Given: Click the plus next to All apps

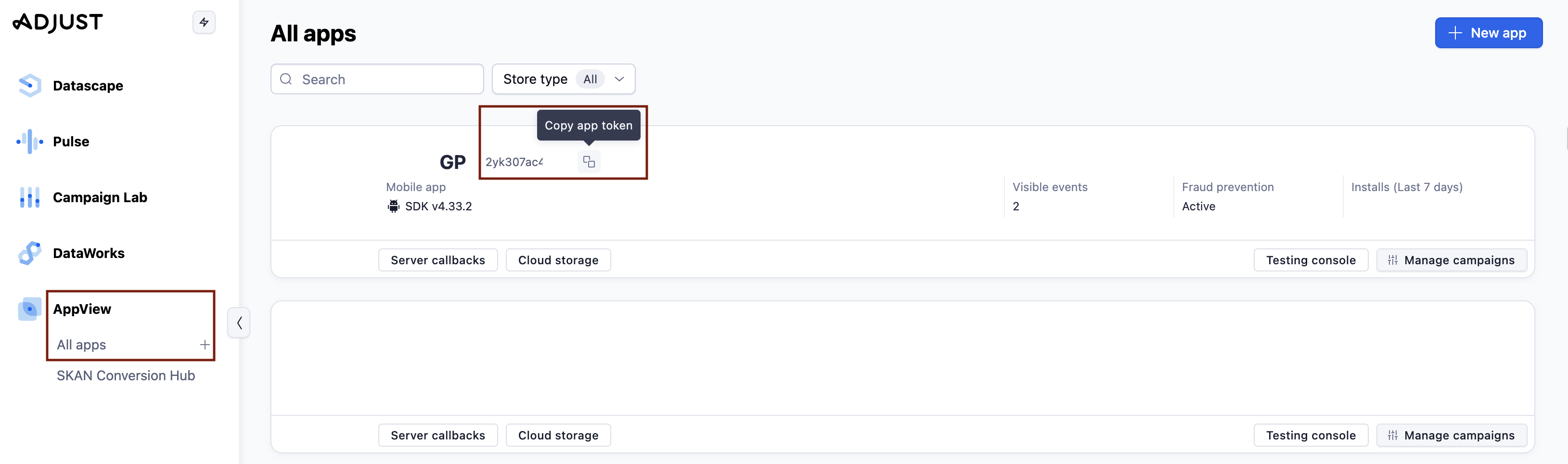Looking at the screenshot, I should [x=205, y=345].
